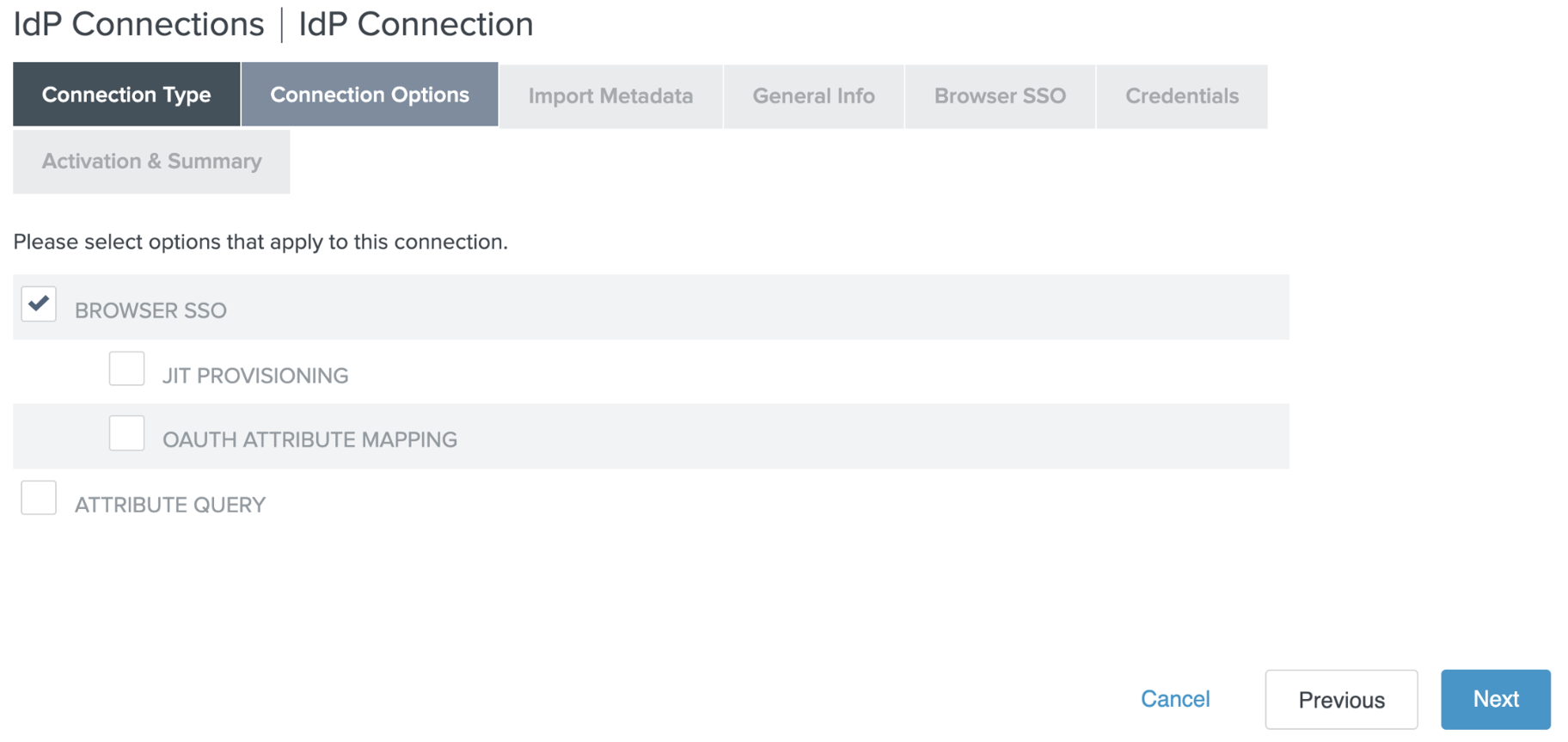Tick the OAuth Attribute Mapping checkbox
This screenshot has height=742, width=1568.
[126, 433]
